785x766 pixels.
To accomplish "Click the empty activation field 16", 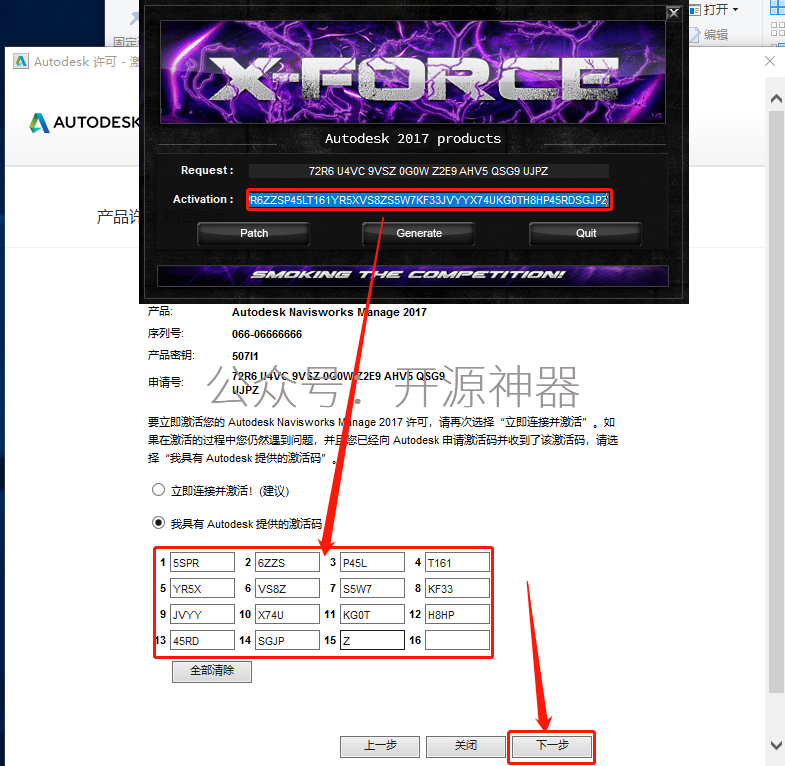I will point(457,640).
